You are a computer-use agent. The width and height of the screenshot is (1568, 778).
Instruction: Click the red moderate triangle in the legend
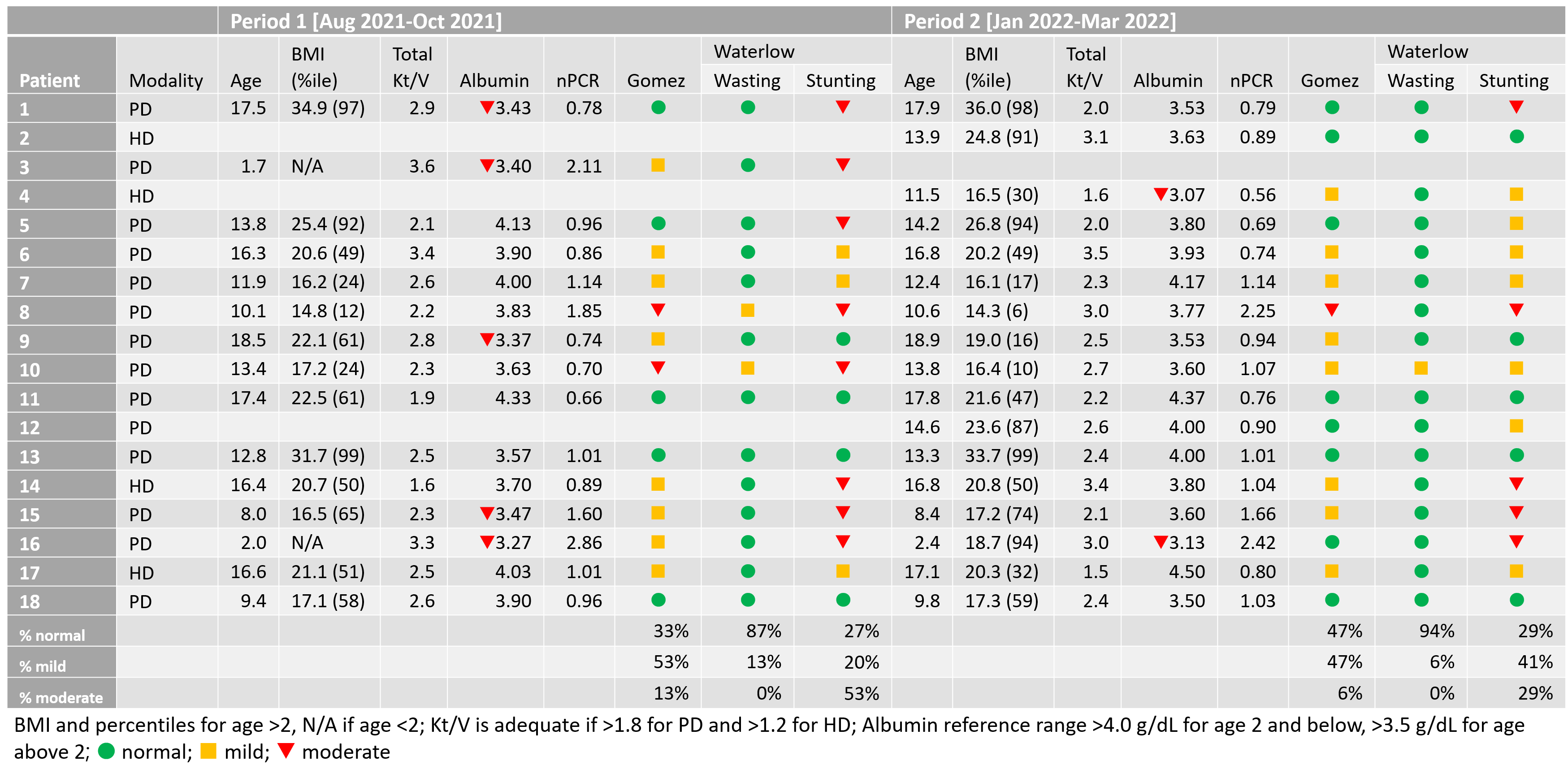click(286, 751)
